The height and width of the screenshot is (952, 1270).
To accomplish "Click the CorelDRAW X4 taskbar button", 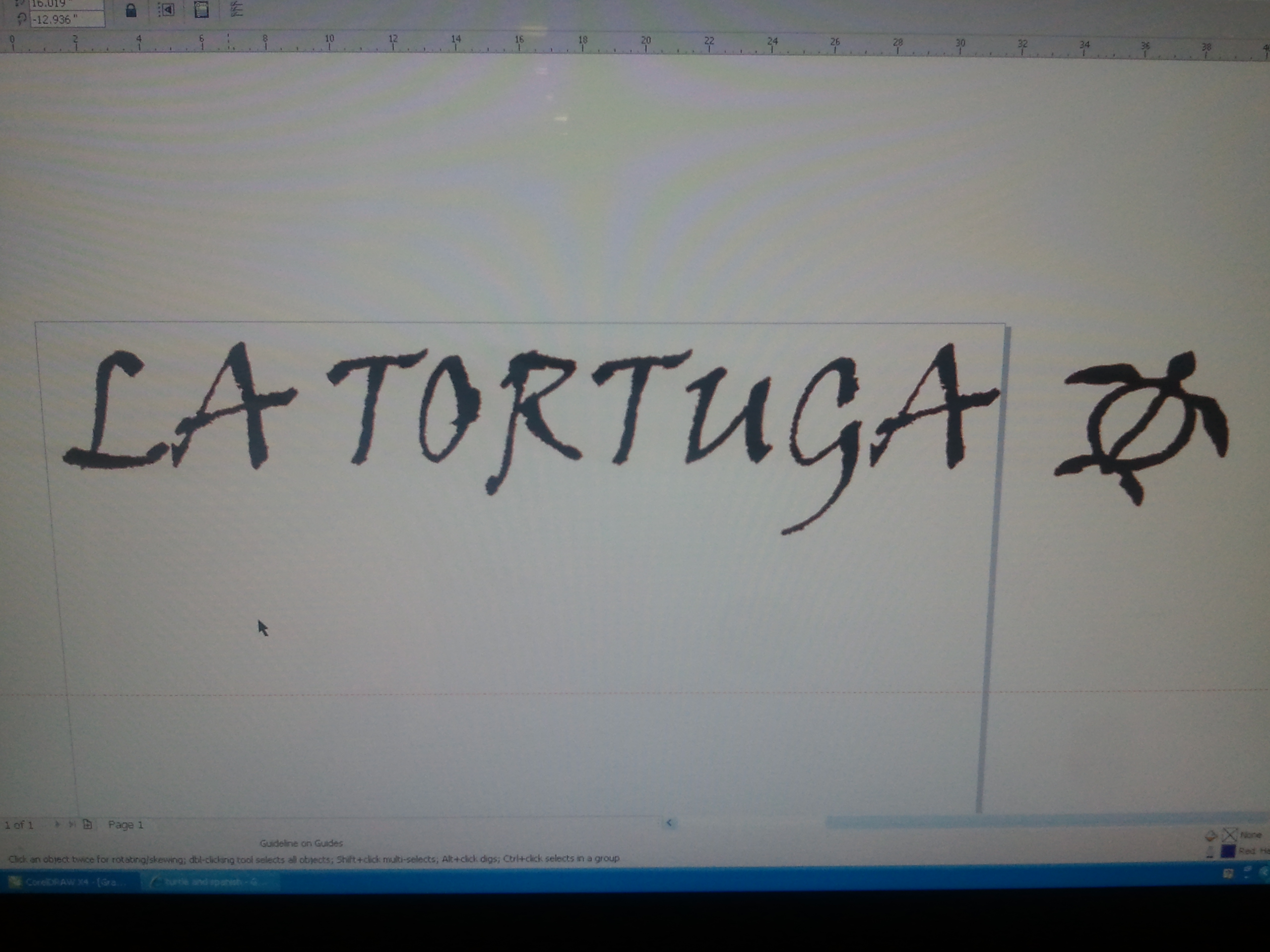I will pyautogui.click(x=70, y=882).
